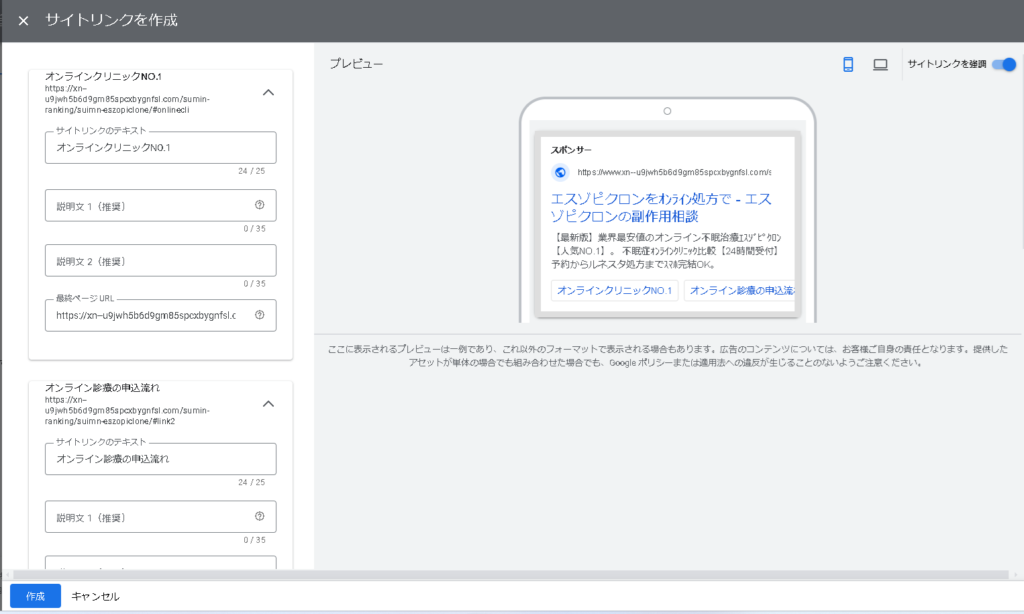Open help icon for second card's 説明文 1

(x=260, y=517)
